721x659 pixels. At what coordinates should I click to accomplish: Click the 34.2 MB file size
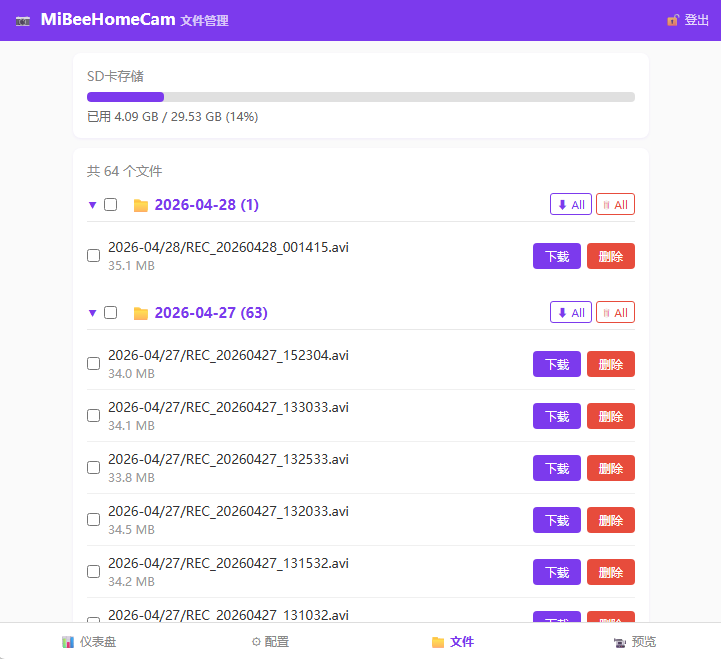pyautogui.click(x=132, y=582)
